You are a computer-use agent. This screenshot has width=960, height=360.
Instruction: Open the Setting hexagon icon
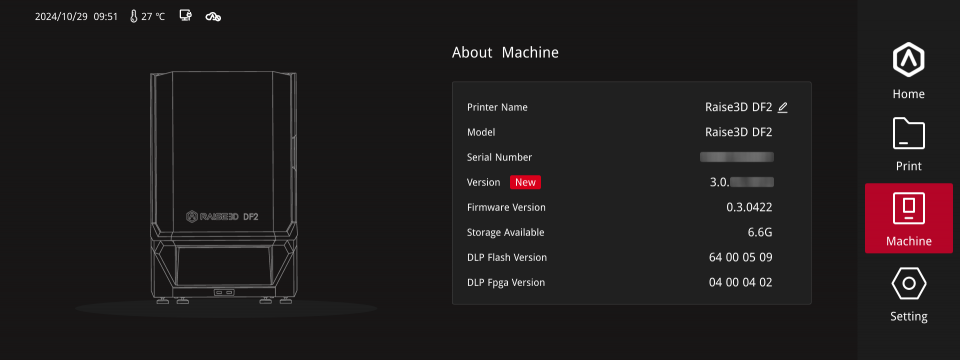[909, 284]
